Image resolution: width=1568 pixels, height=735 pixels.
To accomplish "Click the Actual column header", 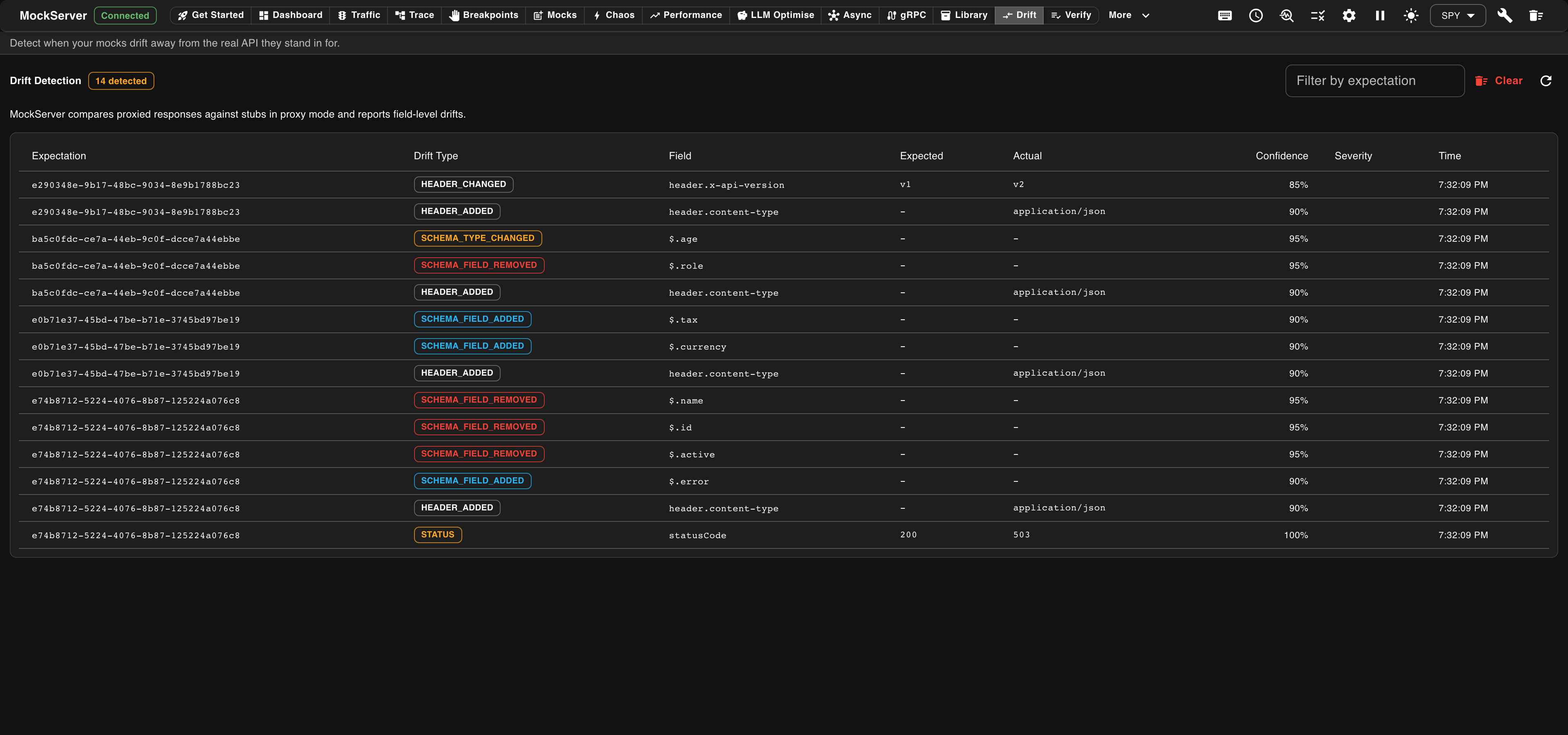I will 1027,156.
